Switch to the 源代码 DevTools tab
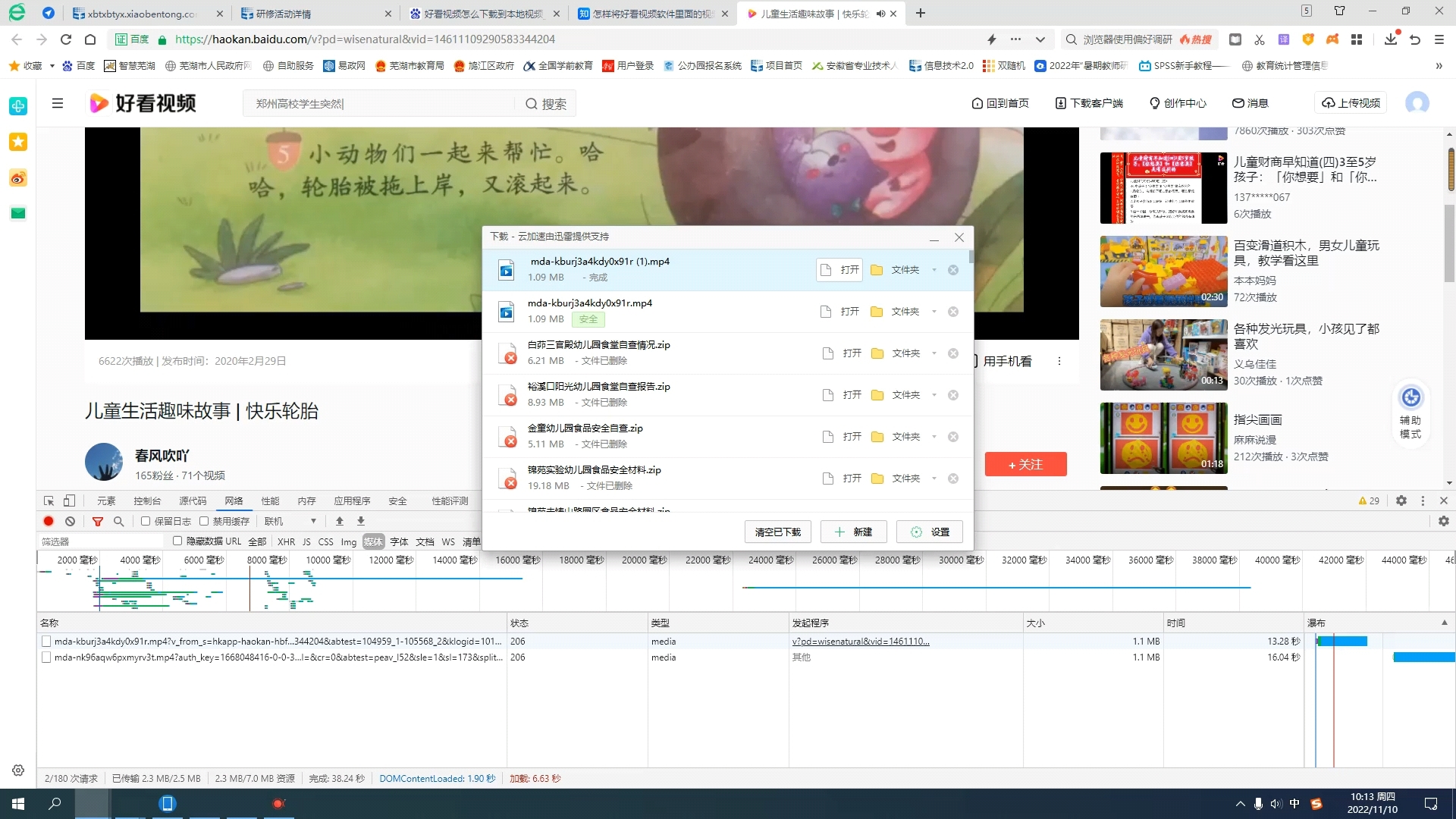 [193, 500]
